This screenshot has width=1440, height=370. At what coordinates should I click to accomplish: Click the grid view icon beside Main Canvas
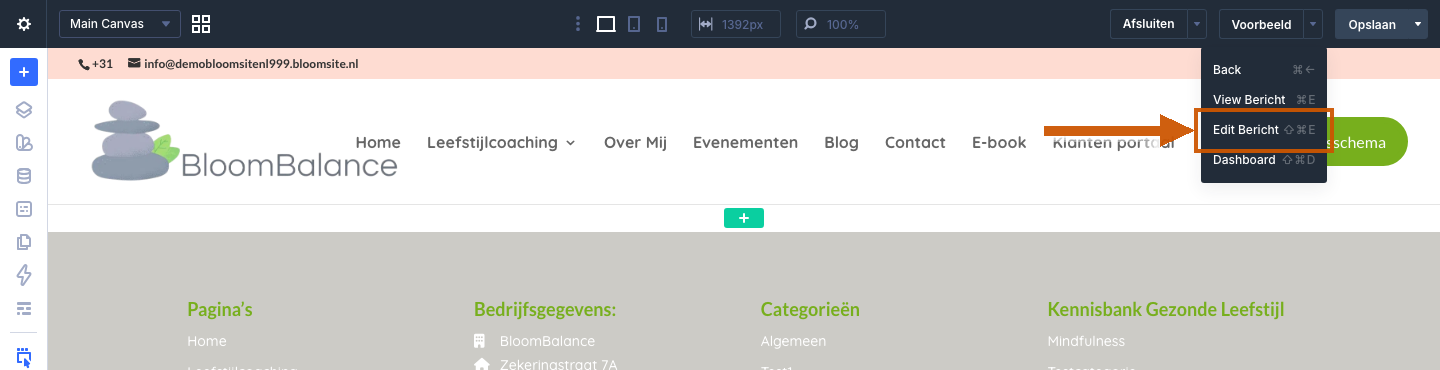(201, 24)
